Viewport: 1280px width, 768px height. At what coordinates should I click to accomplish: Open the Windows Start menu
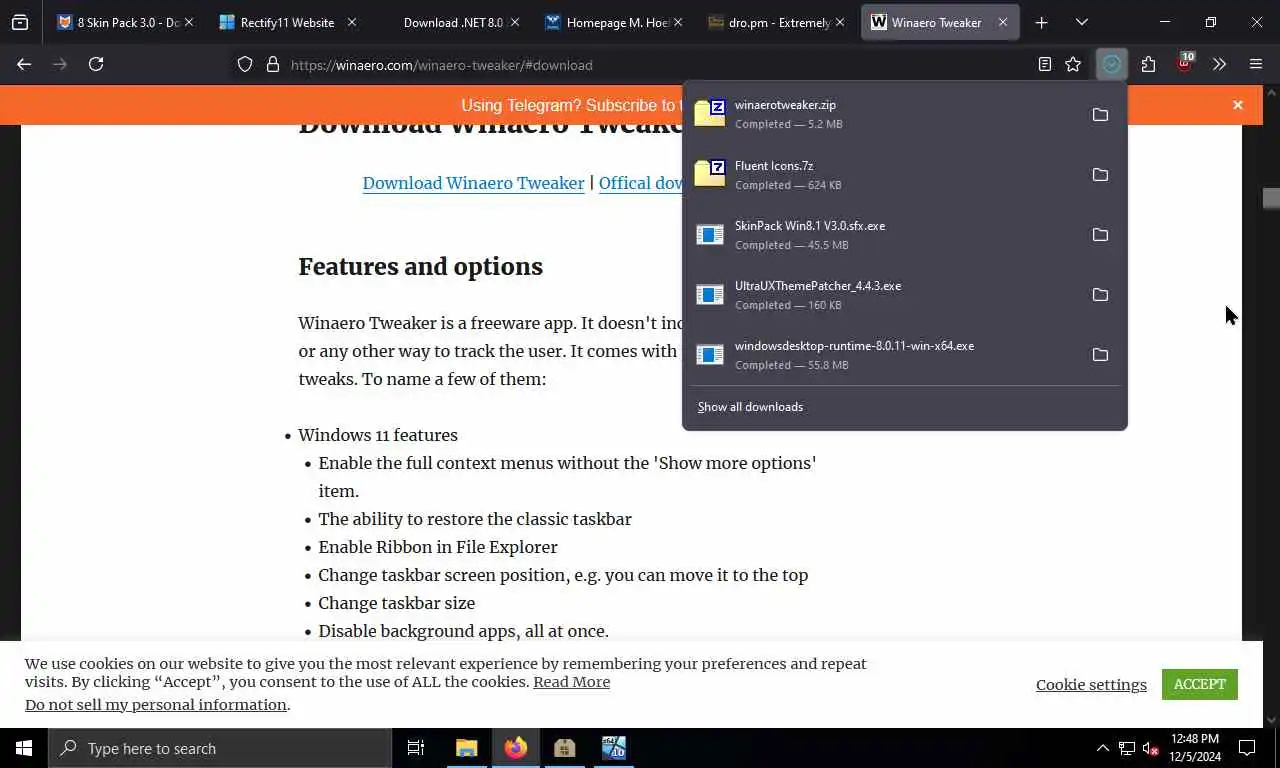pos(24,748)
